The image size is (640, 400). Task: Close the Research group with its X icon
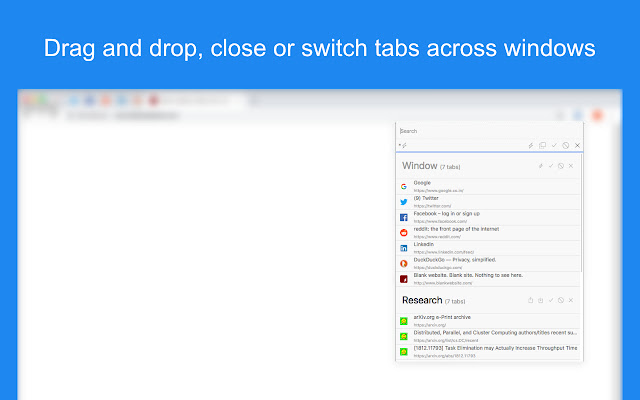[x=571, y=300]
